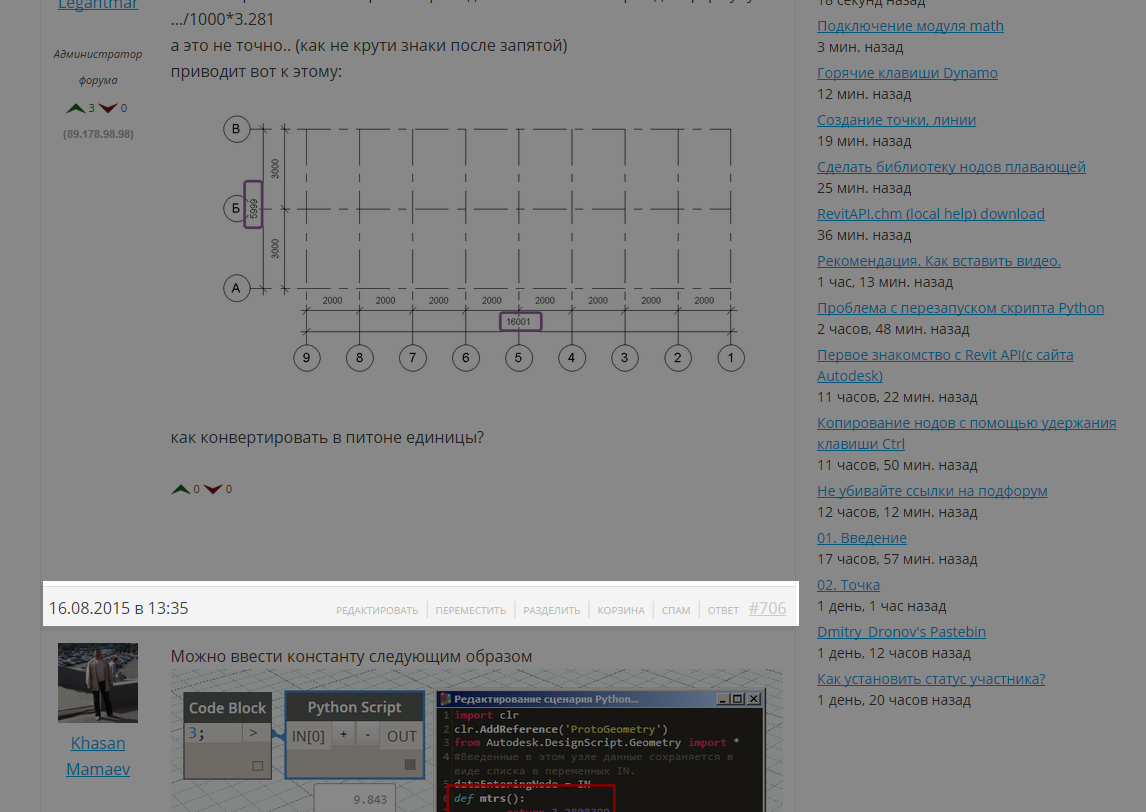The width and height of the screenshot is (1146, 812).
Task: Click ОТВЕТ to reply to the post
Action: click(723, 610)
